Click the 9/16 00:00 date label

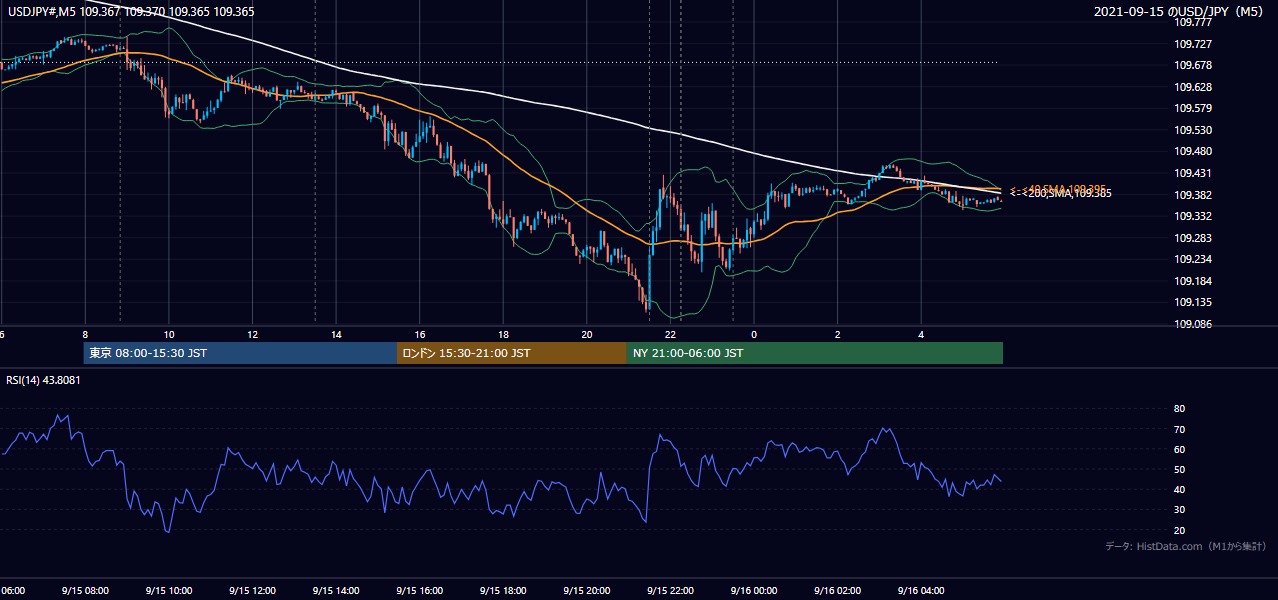(x=753, y=591)
